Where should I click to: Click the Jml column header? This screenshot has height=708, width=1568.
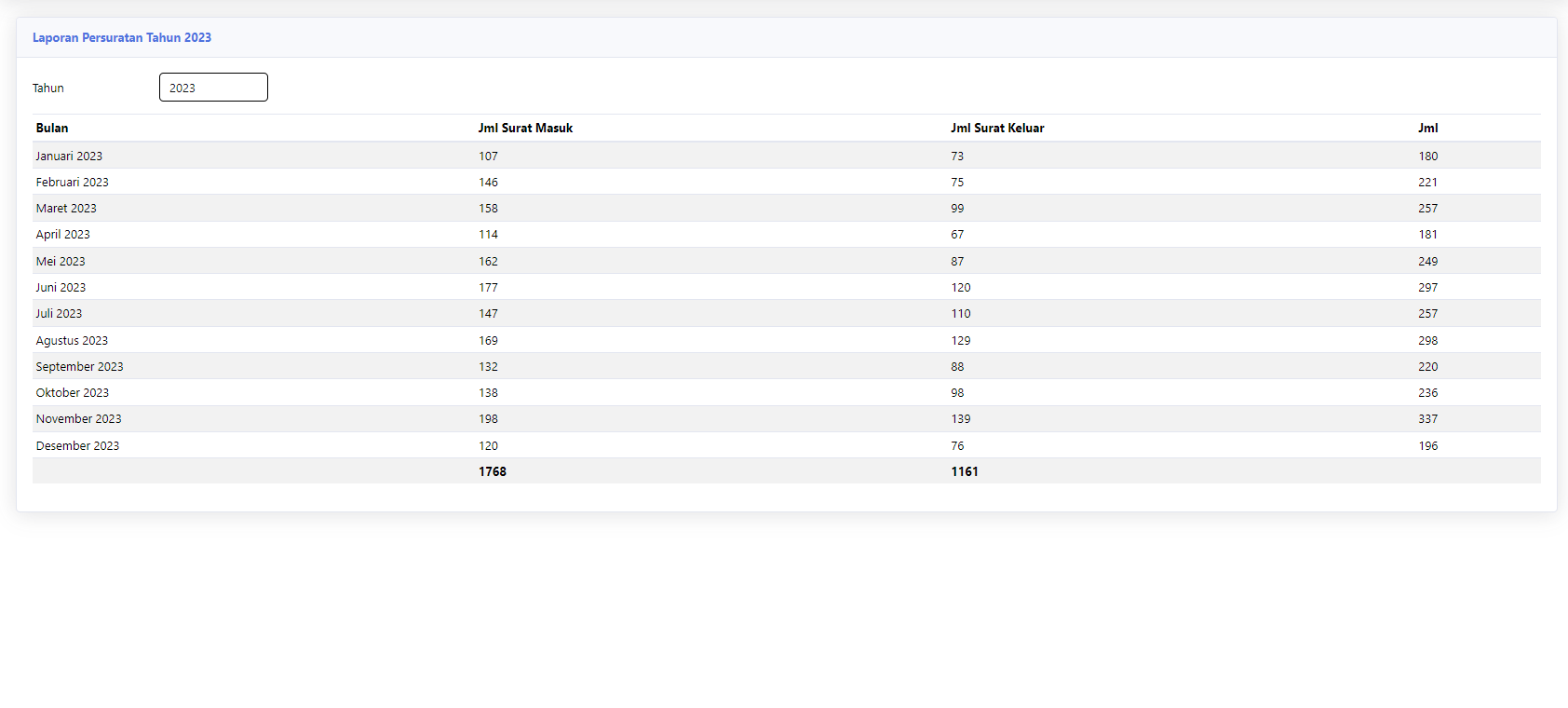[x=1428, y=129]
